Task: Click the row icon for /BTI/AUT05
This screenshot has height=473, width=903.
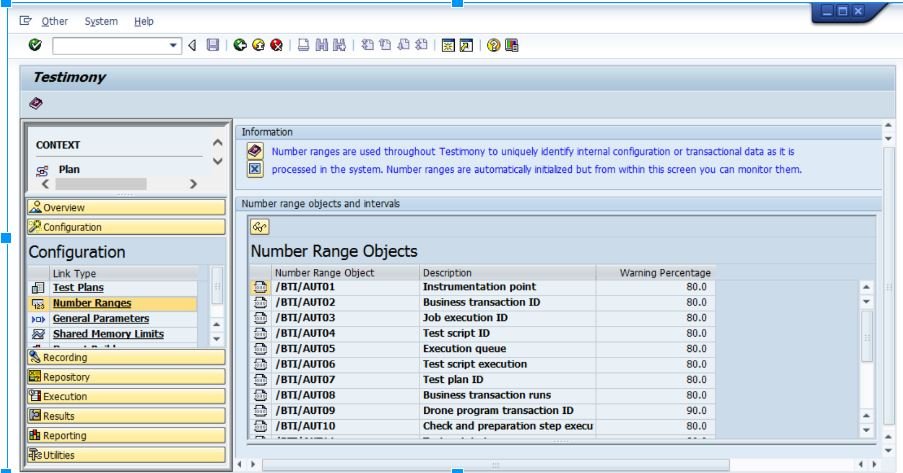Action: click(260, 349)
